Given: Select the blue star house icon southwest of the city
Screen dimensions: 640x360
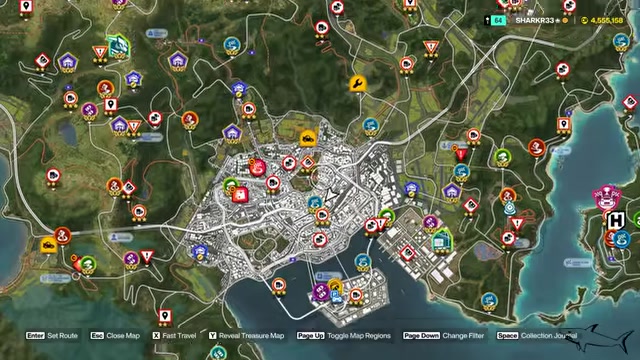Looking at the screenshot, I should pos(200,251).
